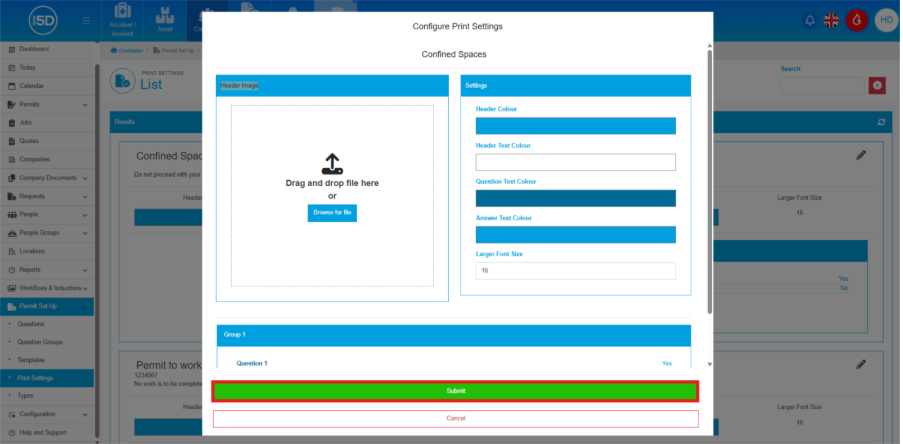The image size is (903, 444).
Task: Open the Question Text Colour swatch
Action: pos(575,198)
